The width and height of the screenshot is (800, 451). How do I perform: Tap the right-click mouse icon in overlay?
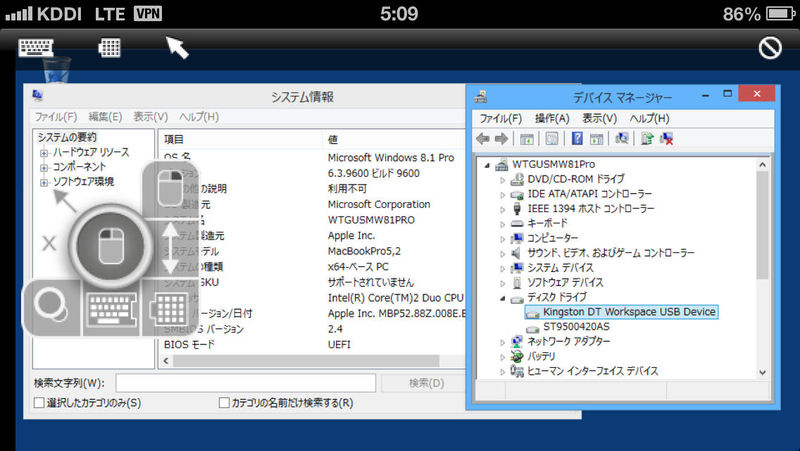pos(170,188)
